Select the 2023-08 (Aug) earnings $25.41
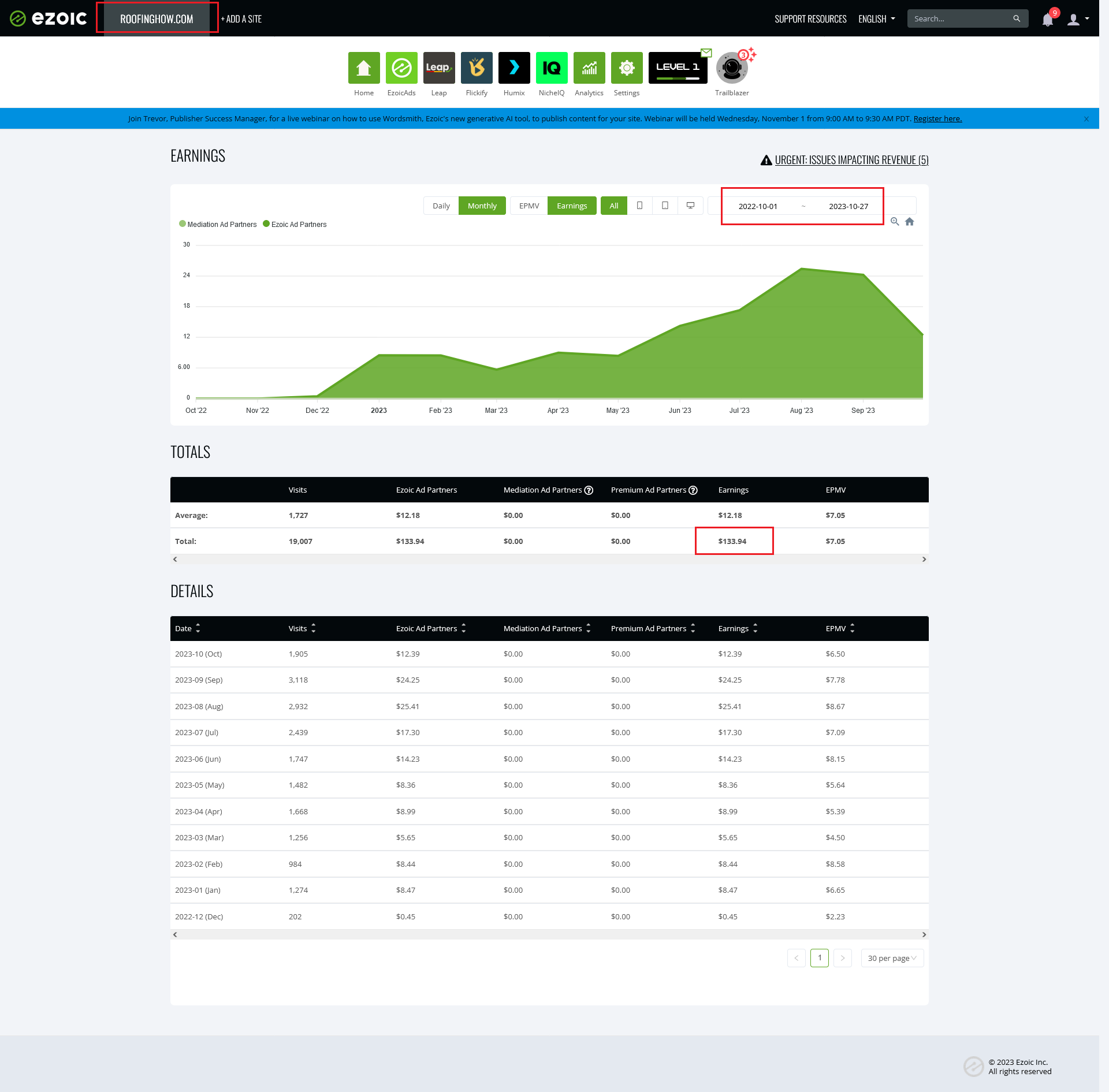Screen dimensions: 1109x1092 pos(730,707)
